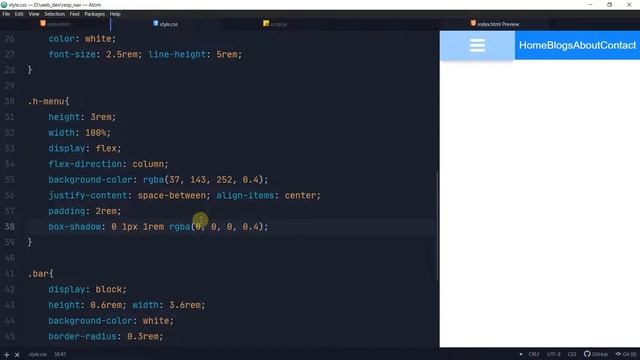Viewport: 640px width, 360px height.
Task: Click GitHub icon in status bar
Action: pyautogui.click(x=596, y=354)
